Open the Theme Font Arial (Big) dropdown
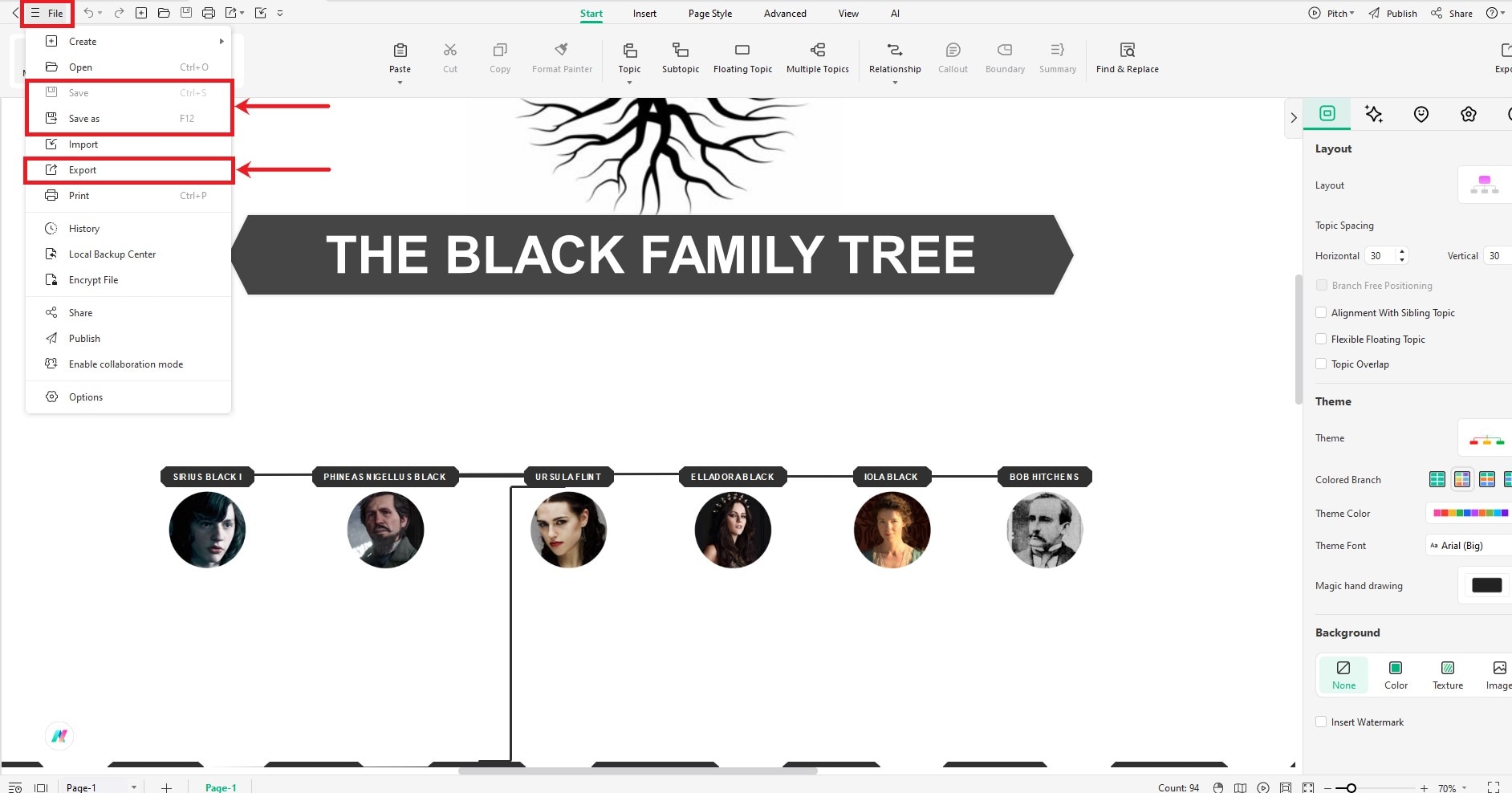Image resolution: width=1512 pixels, height=793 pixels. [1469, 546]
